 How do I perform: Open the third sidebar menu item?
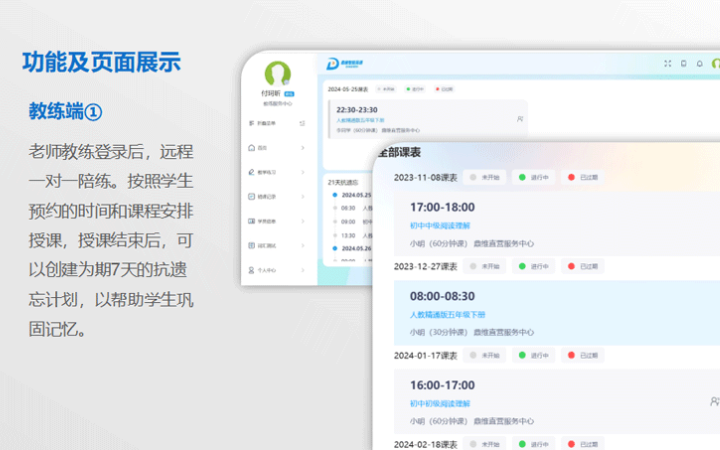pos(265,196)
